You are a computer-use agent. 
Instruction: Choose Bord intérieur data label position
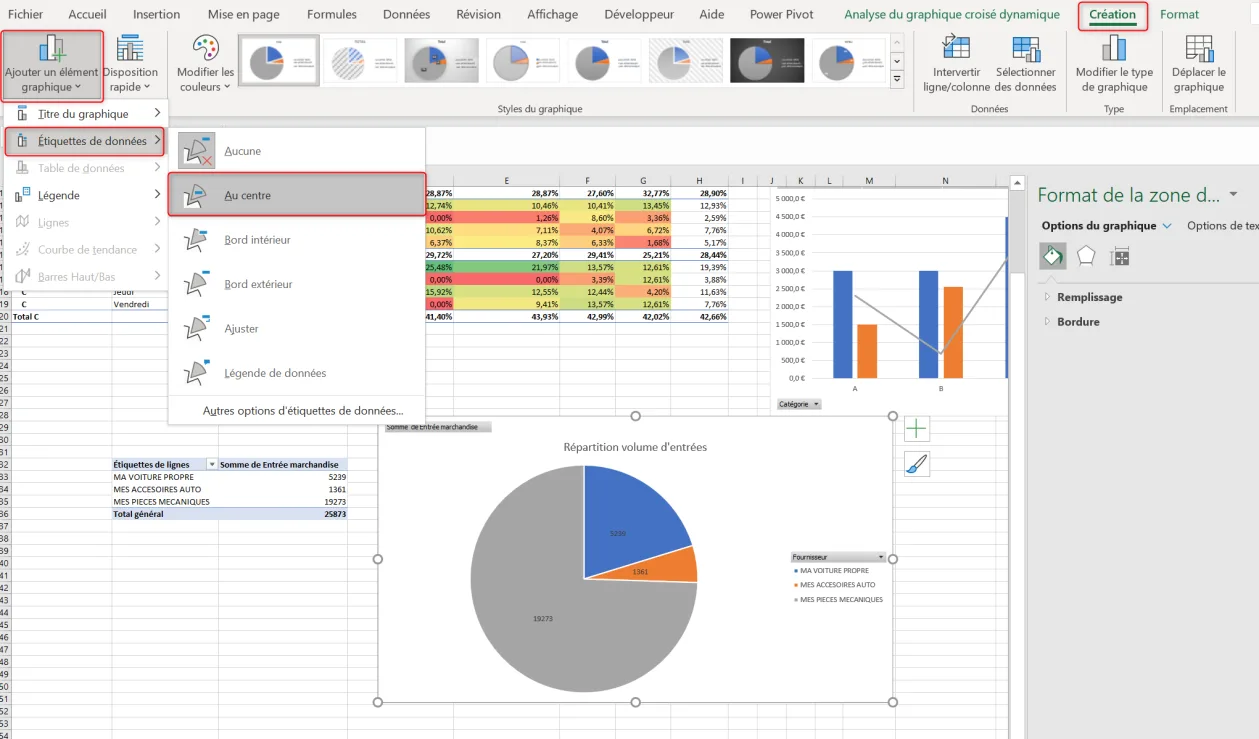[297, 240]
